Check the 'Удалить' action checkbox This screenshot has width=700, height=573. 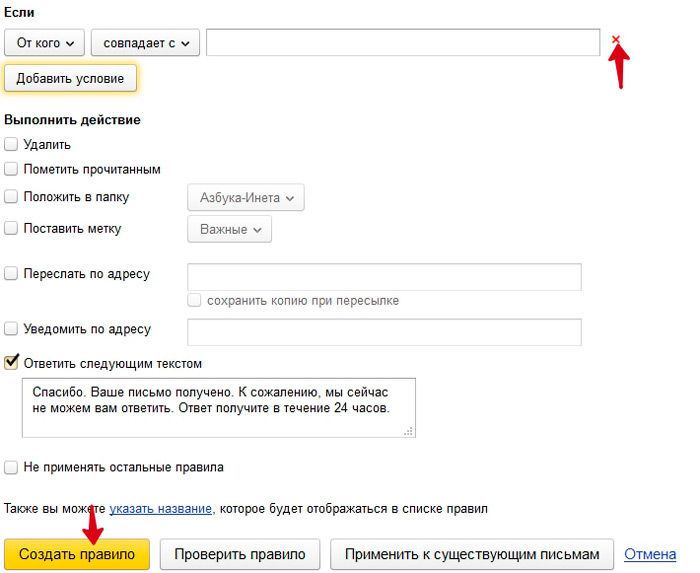[x=11, y=144]
